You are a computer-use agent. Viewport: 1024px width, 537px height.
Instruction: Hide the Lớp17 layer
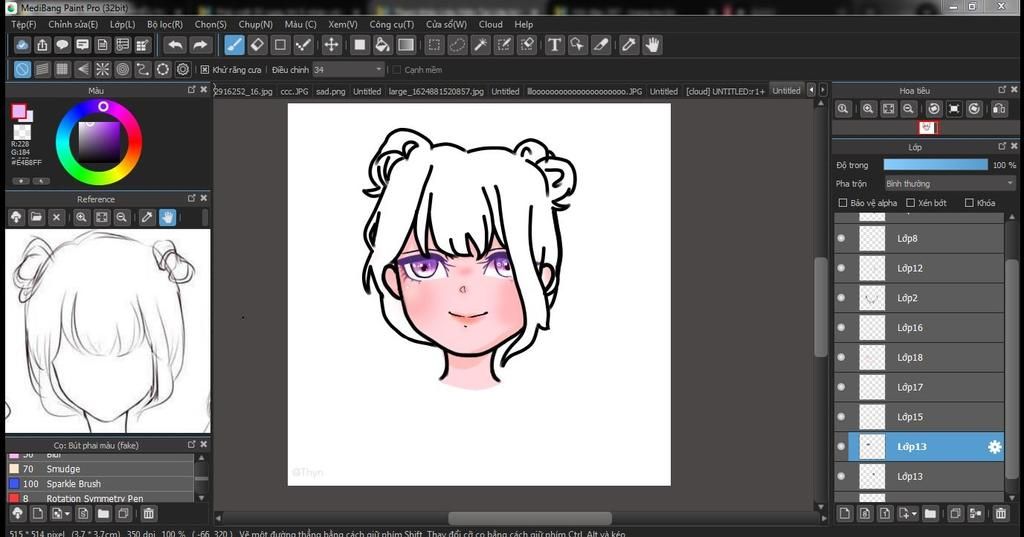point(841,387)
